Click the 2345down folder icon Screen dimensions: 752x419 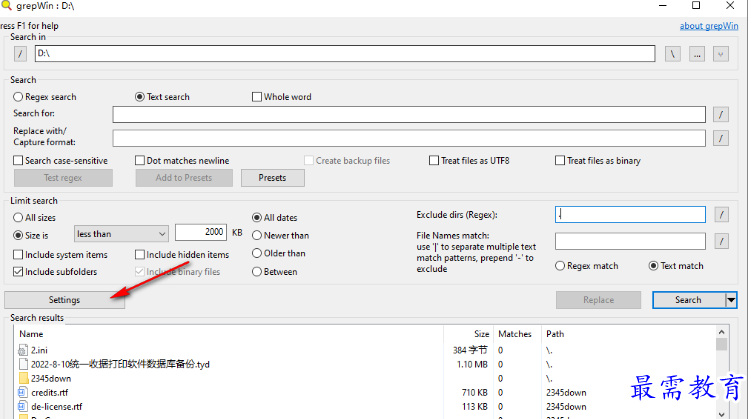[x=24, y=378]
